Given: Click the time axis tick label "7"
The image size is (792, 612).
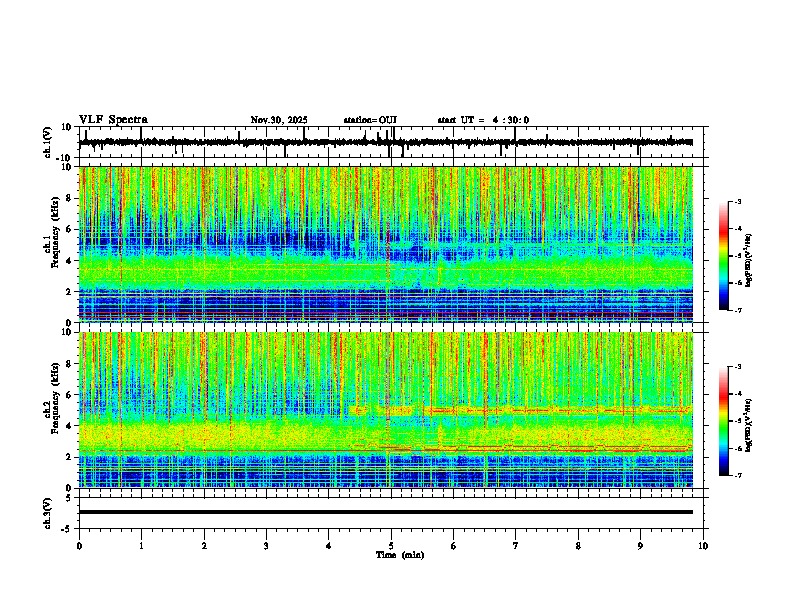Looking at the screenshot, I should [x=516, y=546].
